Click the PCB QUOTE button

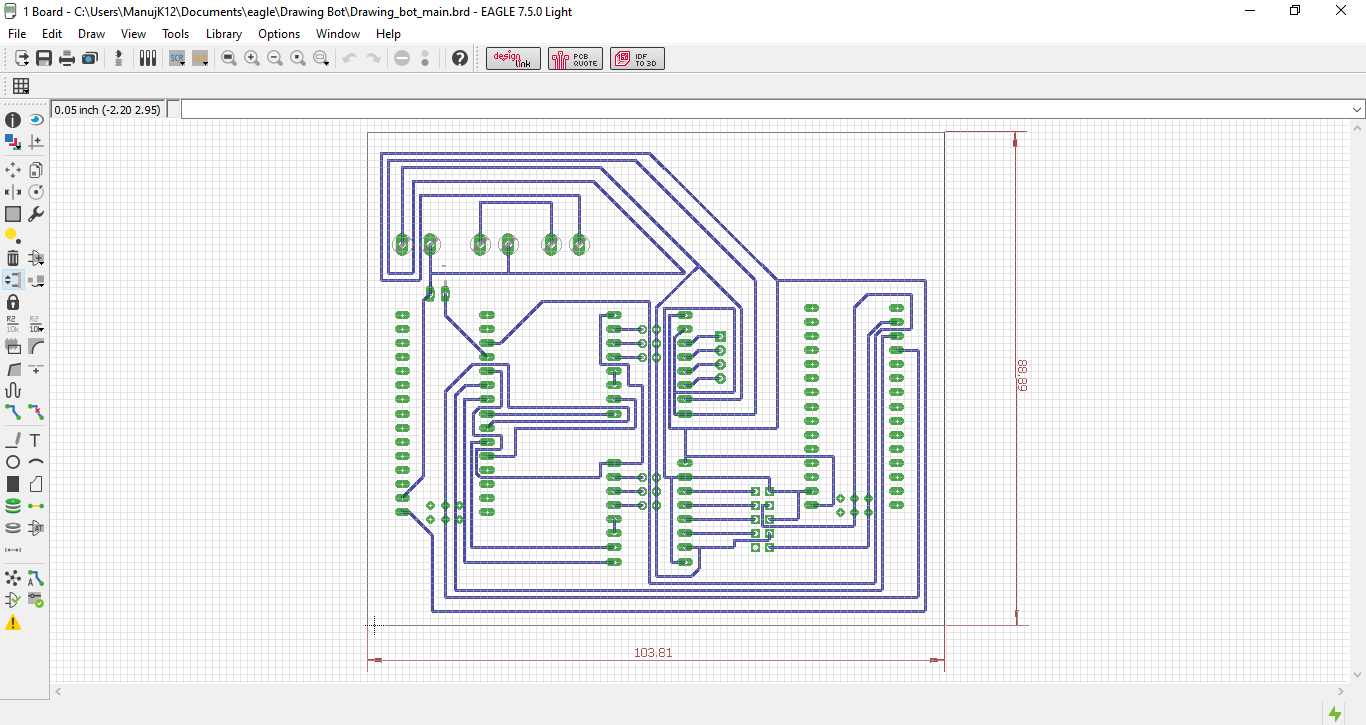pos(575,58)
